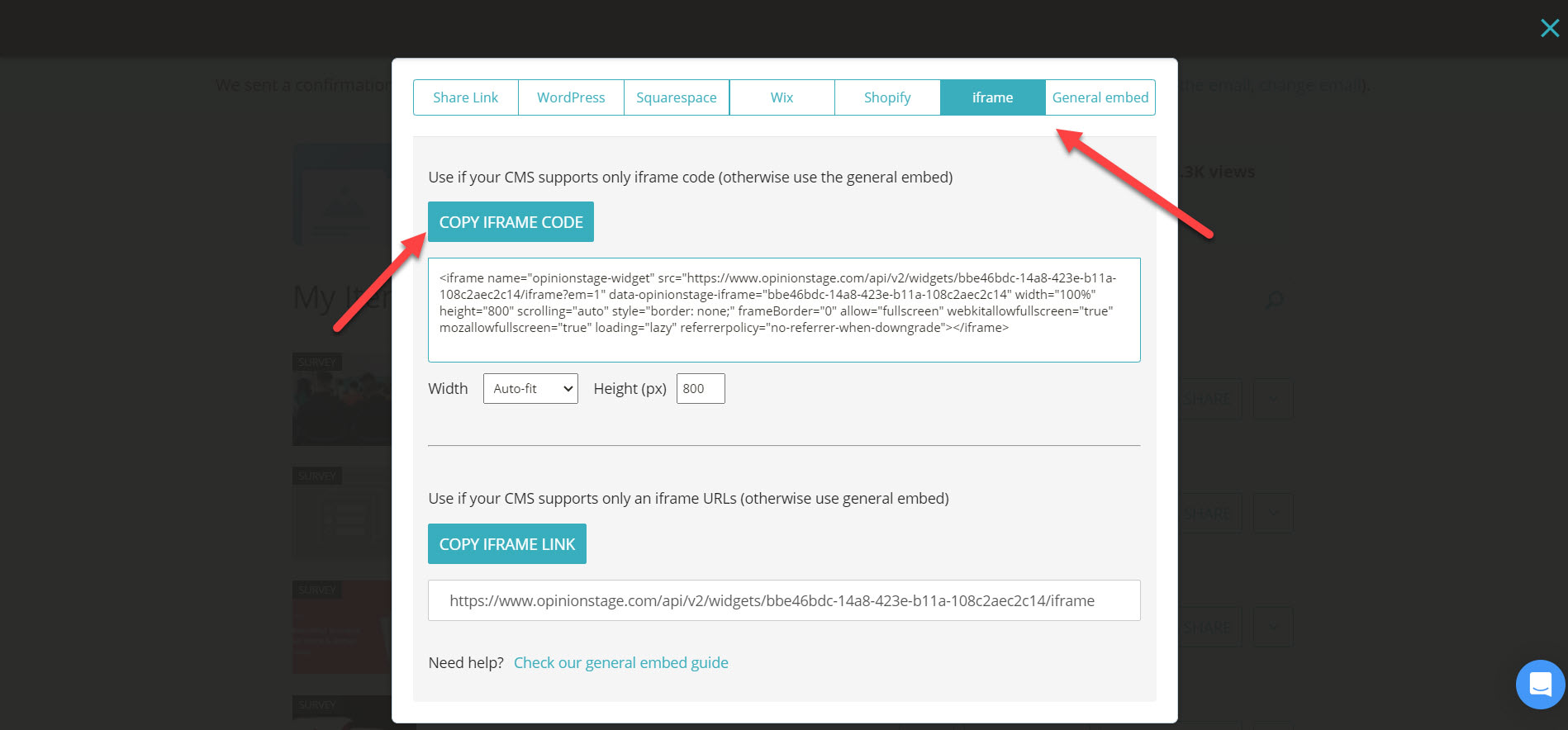The image size is (1568, 730).
Task: Switch to the Share Link tab
Action: 465,97
